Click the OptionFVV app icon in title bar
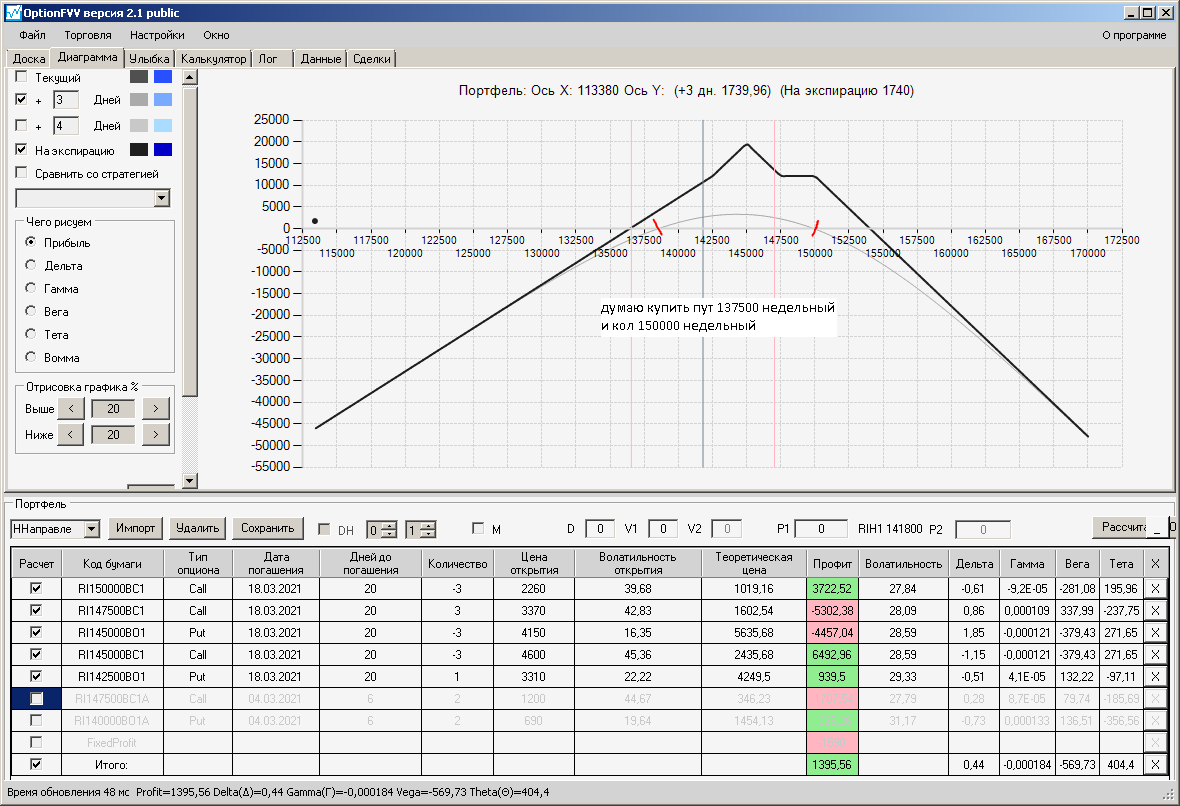 (13, 12)
